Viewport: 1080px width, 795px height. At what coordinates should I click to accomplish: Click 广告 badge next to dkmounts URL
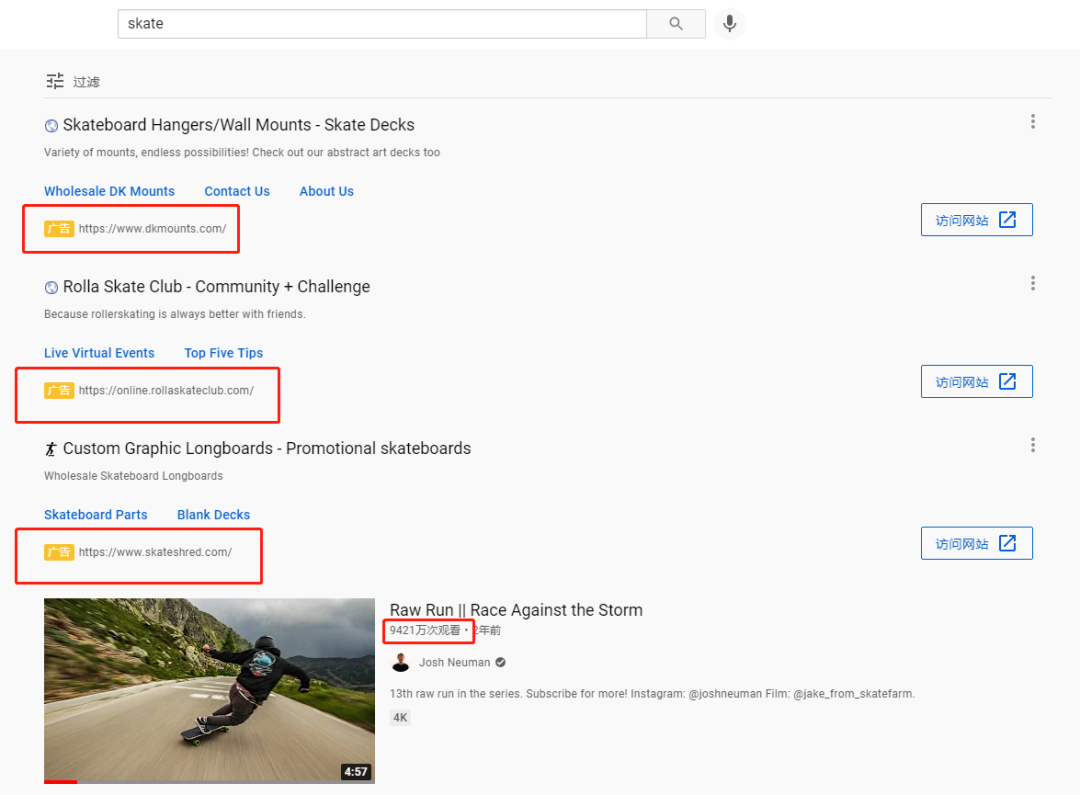point(59,229)
